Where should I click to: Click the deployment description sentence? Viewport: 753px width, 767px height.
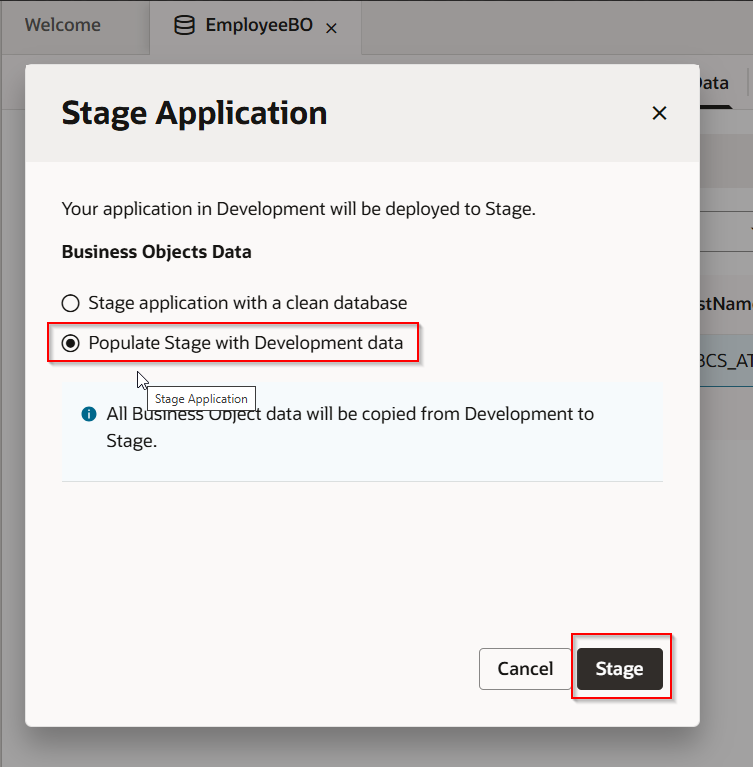pyautogui.click(x=298, y=209)
